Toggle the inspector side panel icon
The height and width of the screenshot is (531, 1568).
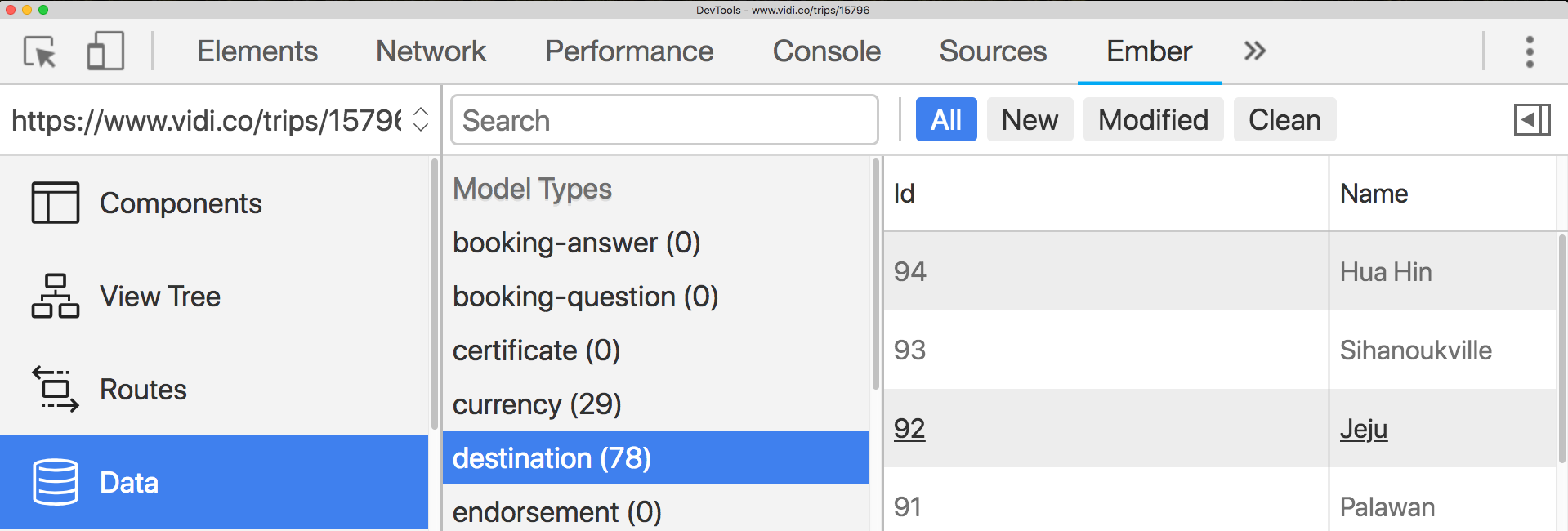[x=1531, y=120]
